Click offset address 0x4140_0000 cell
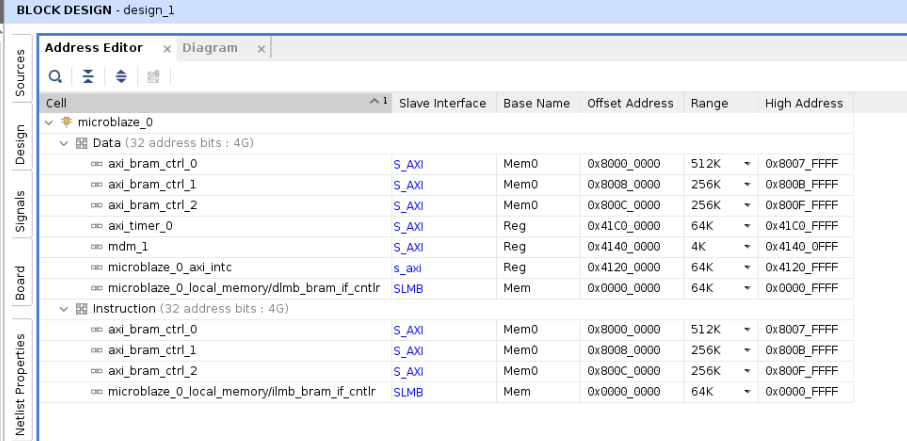The height and width of the screenshot is (441, 907). 624,247
